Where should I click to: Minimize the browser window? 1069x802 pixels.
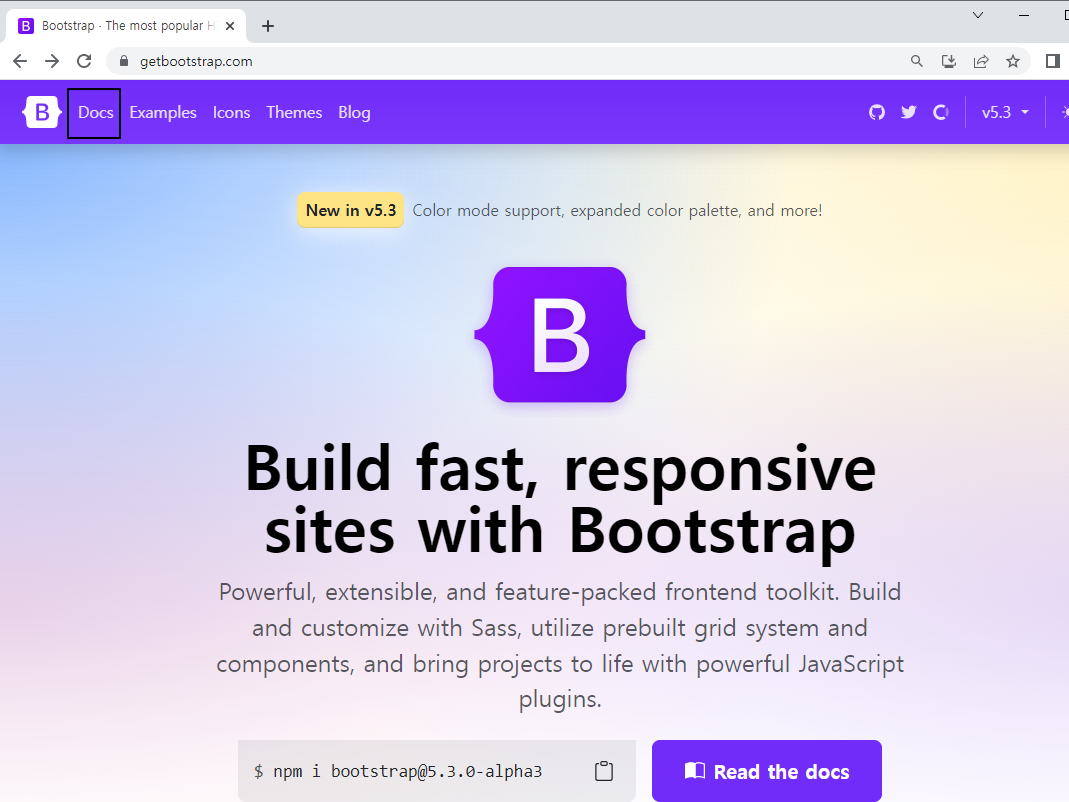(1024, 15)
